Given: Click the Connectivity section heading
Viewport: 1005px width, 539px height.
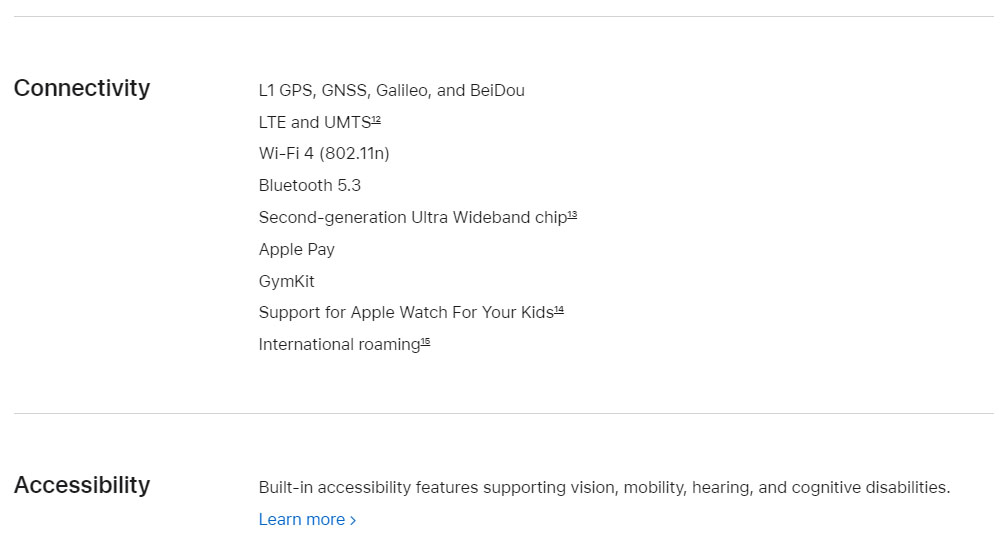Looking at the screenshot, I should tap(82, 88).
